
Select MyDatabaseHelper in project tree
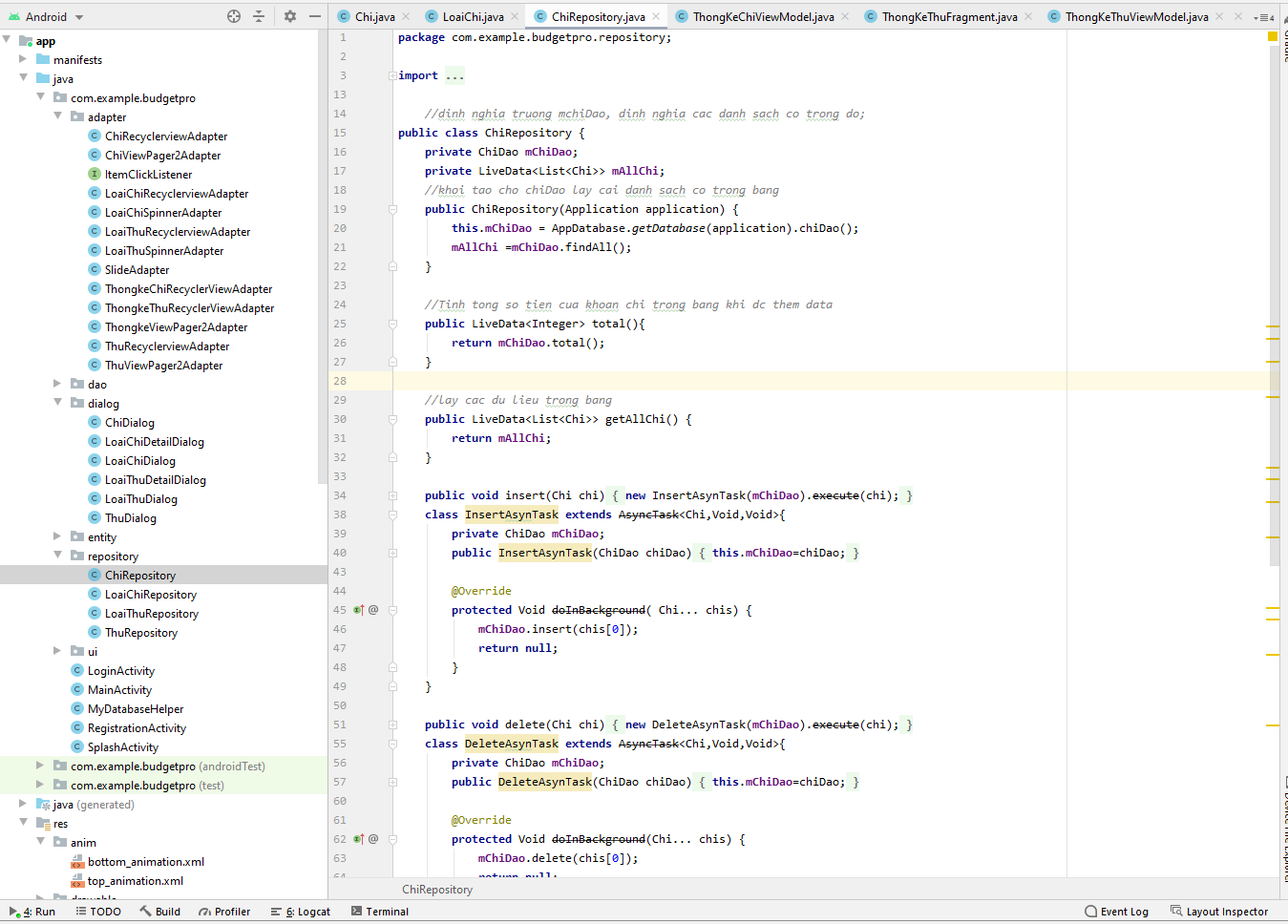click(135, 709)
